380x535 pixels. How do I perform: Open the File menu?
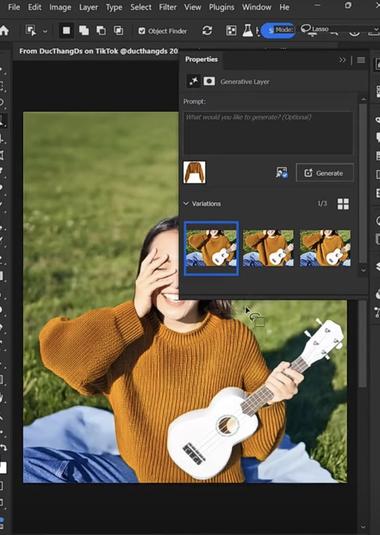coord(14,7)
